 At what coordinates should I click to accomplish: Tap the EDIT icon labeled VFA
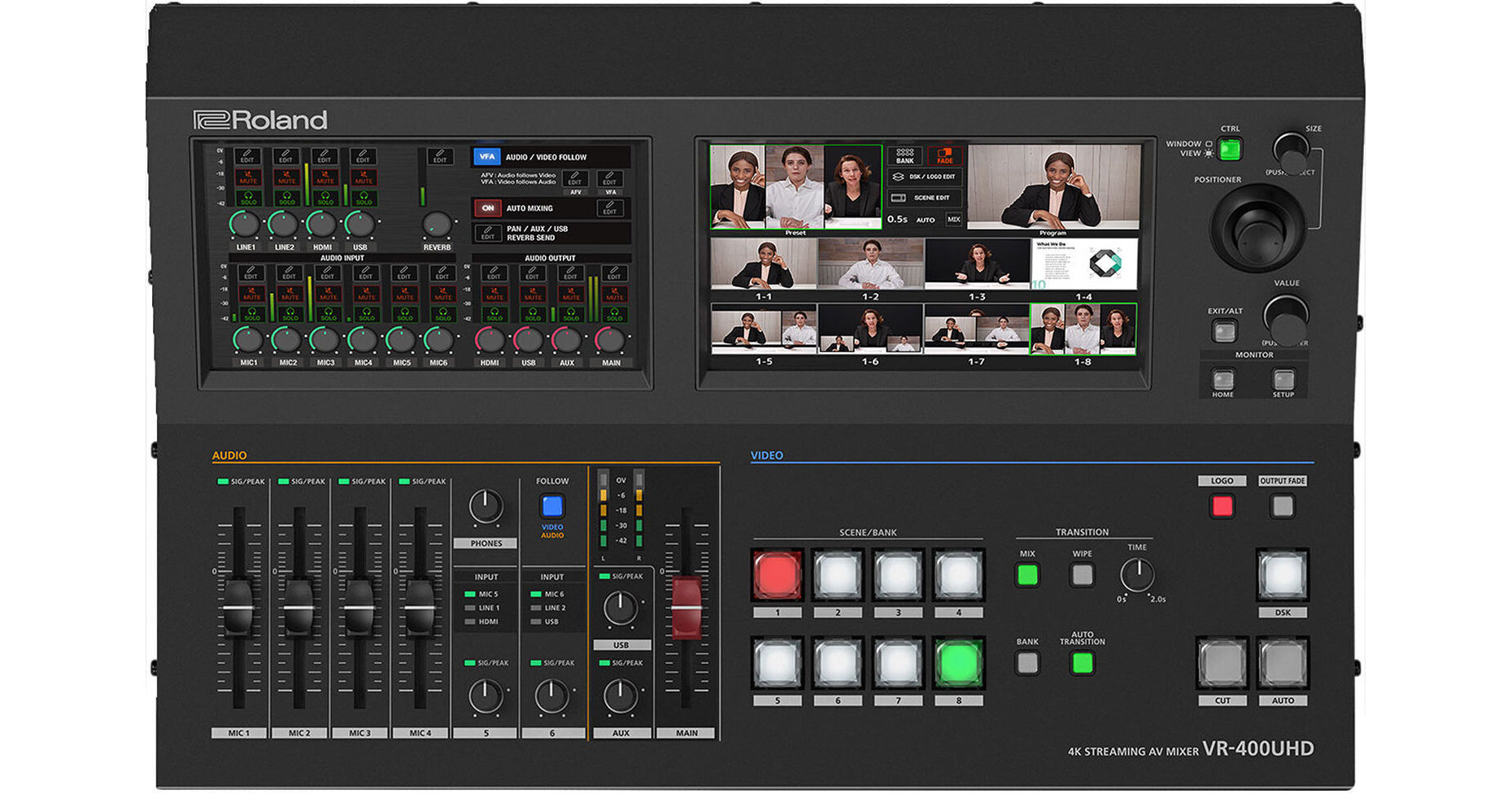coord(610,179)
